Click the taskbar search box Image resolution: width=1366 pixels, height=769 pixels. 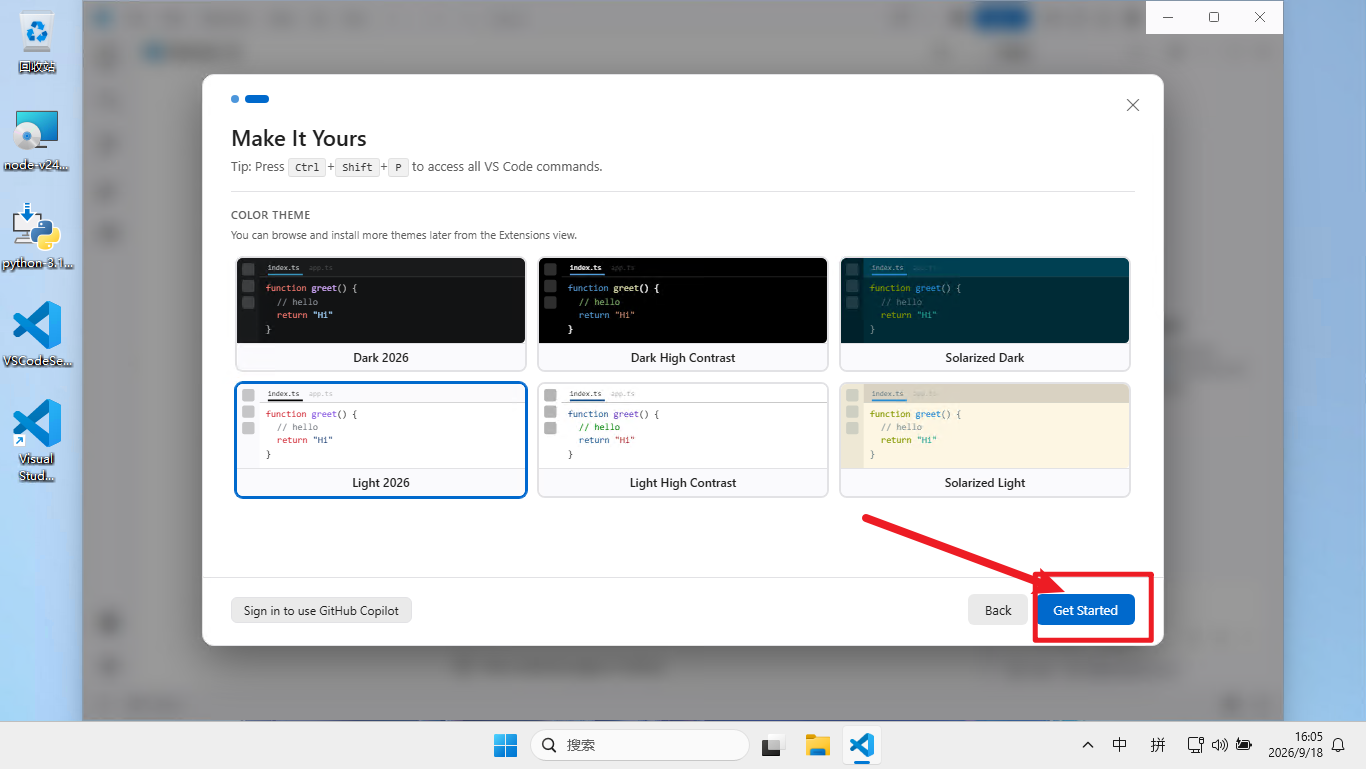pyautogui.click(x=639, y=745)
